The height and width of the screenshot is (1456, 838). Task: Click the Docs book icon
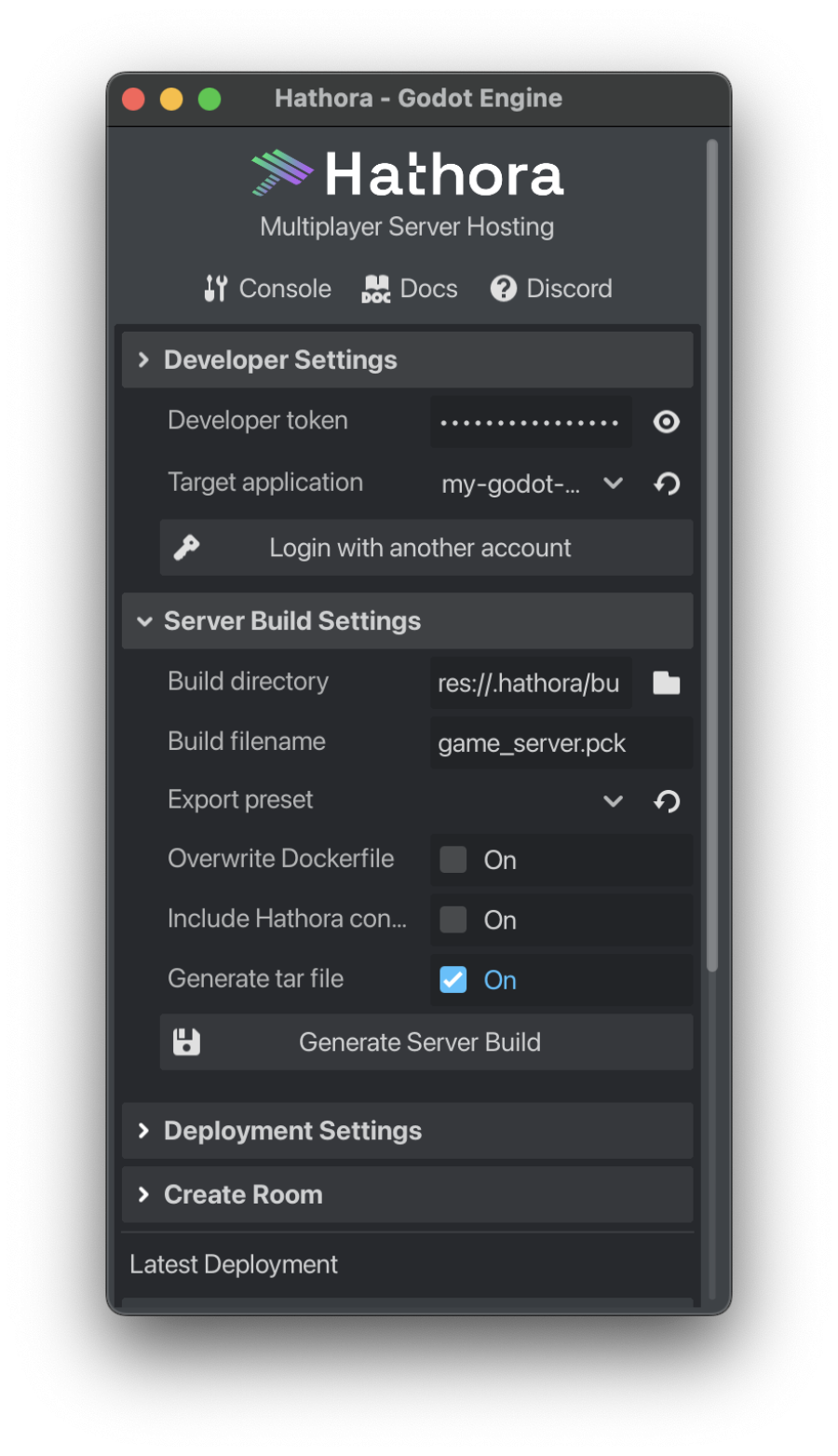click(376, 289)
